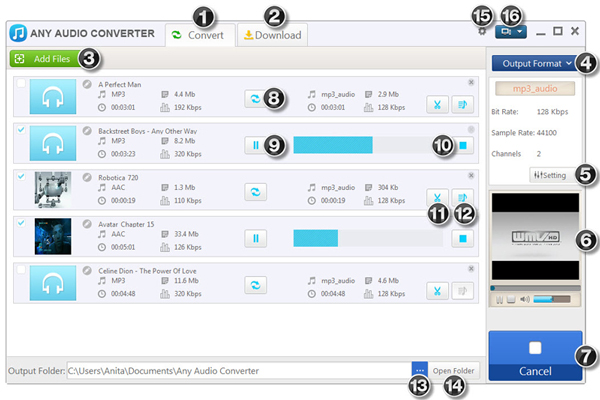Trim Celine Dion track with scissors icon
The image size is (600, 400).
[x=437, y=291]
